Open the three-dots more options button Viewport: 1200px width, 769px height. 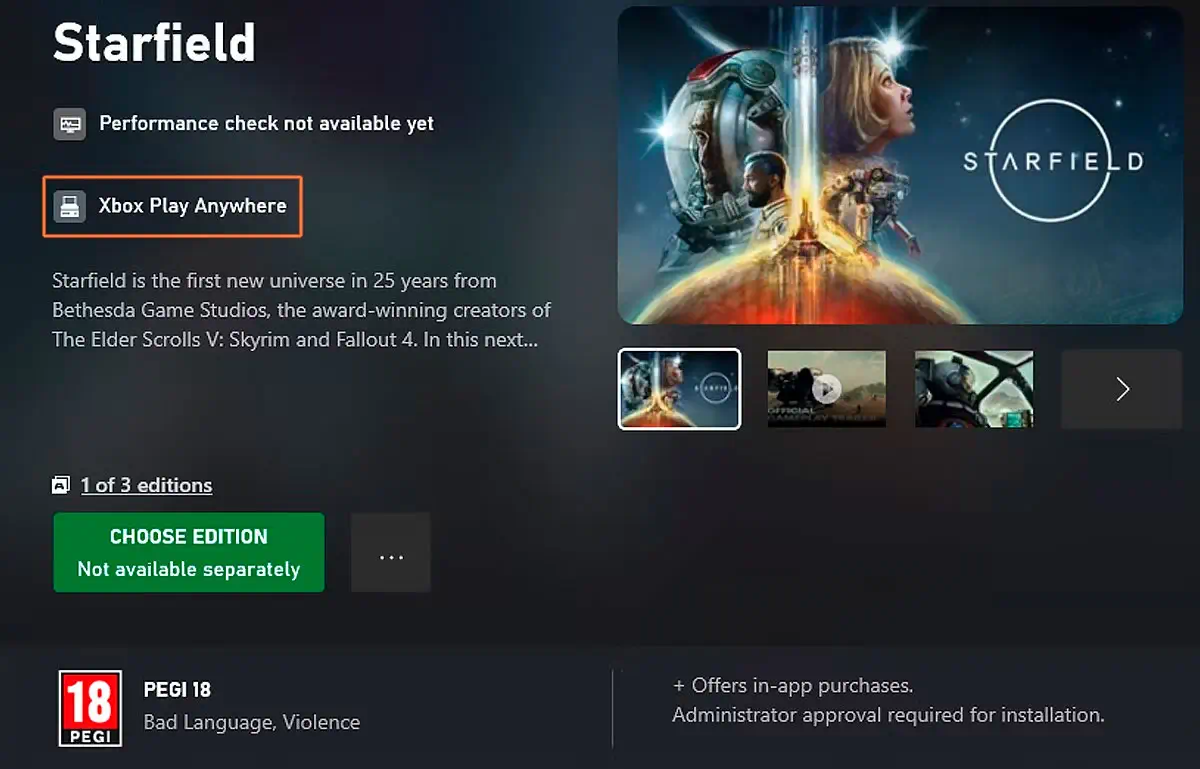pyautogui.click(x=391, y=553)
